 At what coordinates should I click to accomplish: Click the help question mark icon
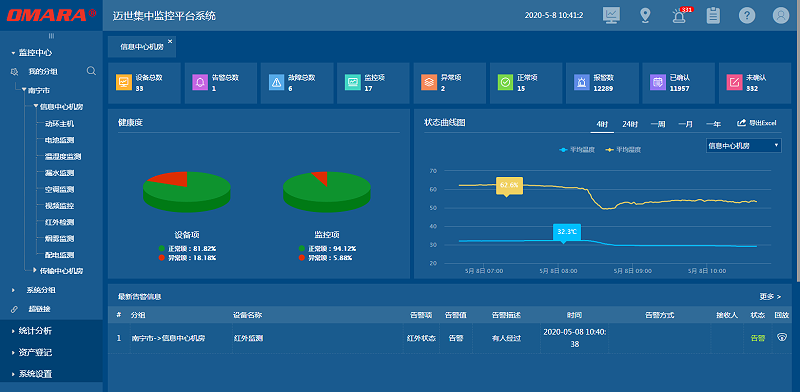747,15
